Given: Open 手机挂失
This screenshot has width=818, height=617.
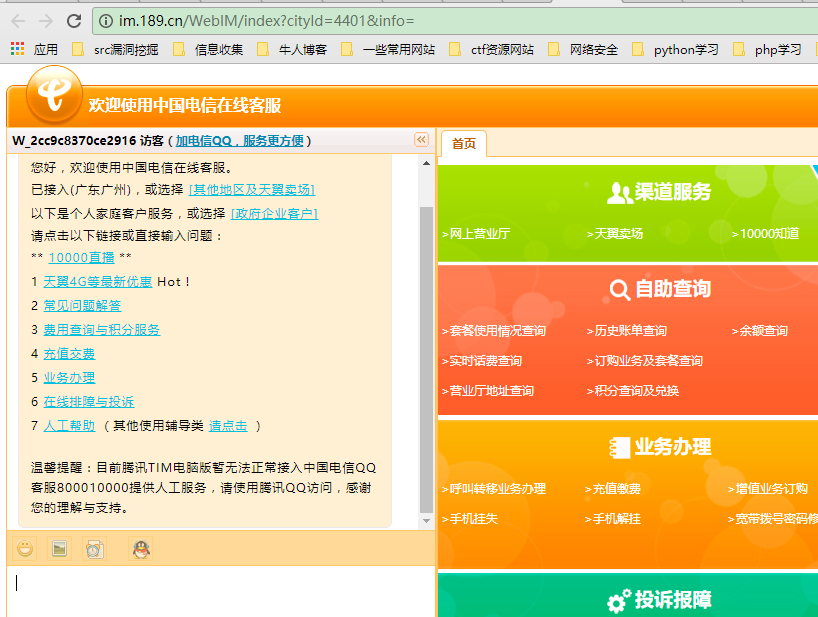Looking at the screenshot, I should point(470,519).
